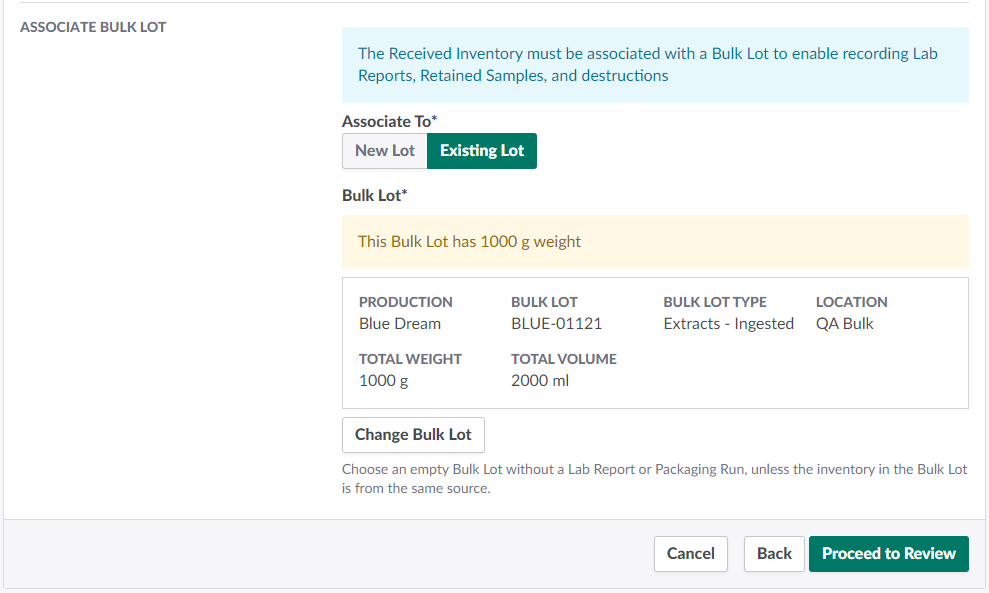Viewport: 989px width, 593px height.
Task: Click the QA Bulk location value
Action: pyautogui.click(x=844, y=323)
